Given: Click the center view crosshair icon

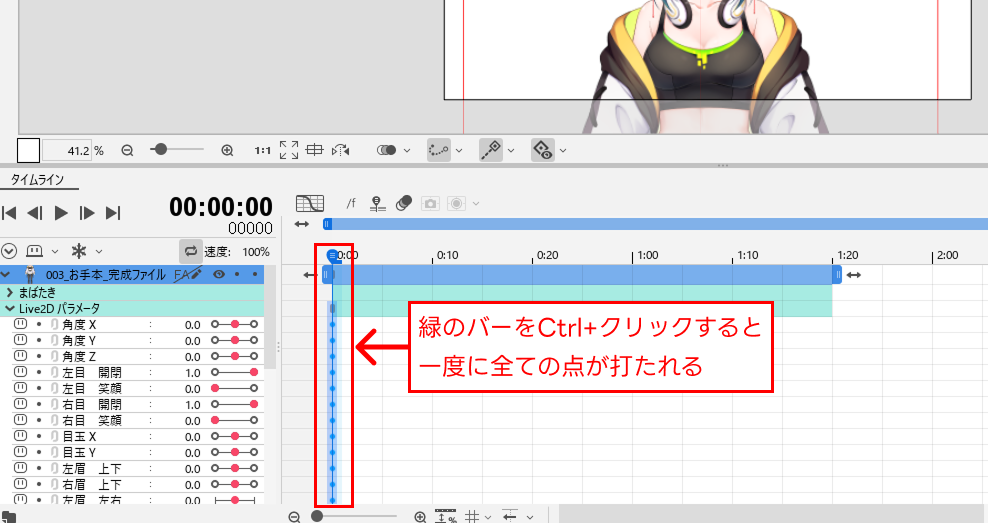Looking at the screenshot, I should coord(314,150).
